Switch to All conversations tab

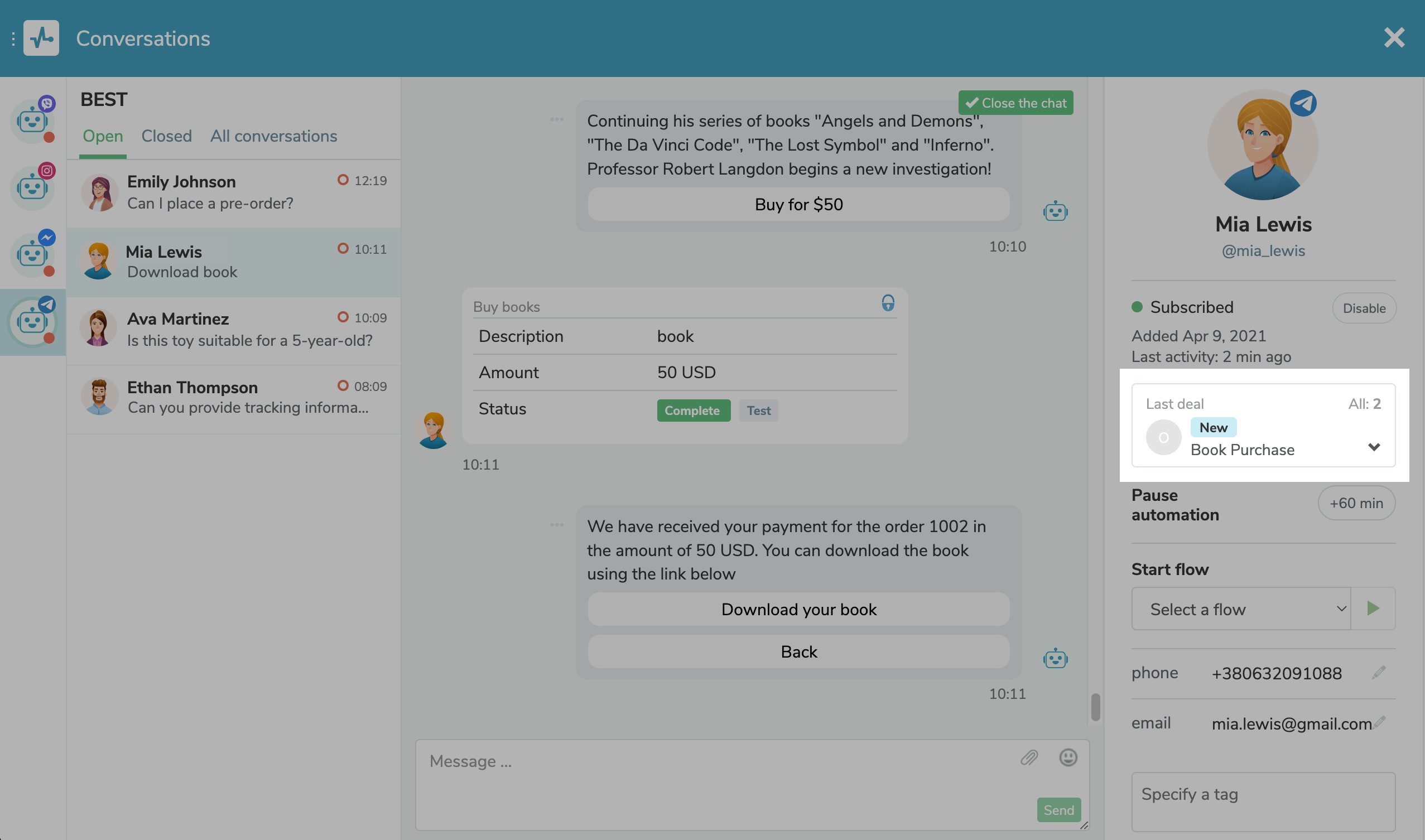coord(273,136)
